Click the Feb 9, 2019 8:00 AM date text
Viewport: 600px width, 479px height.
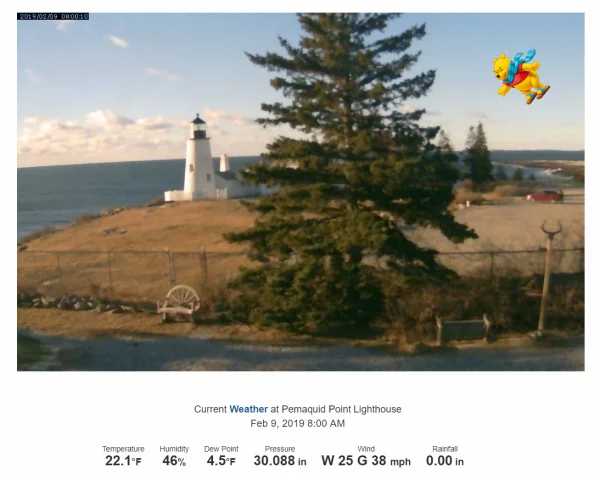pos(298,424)
